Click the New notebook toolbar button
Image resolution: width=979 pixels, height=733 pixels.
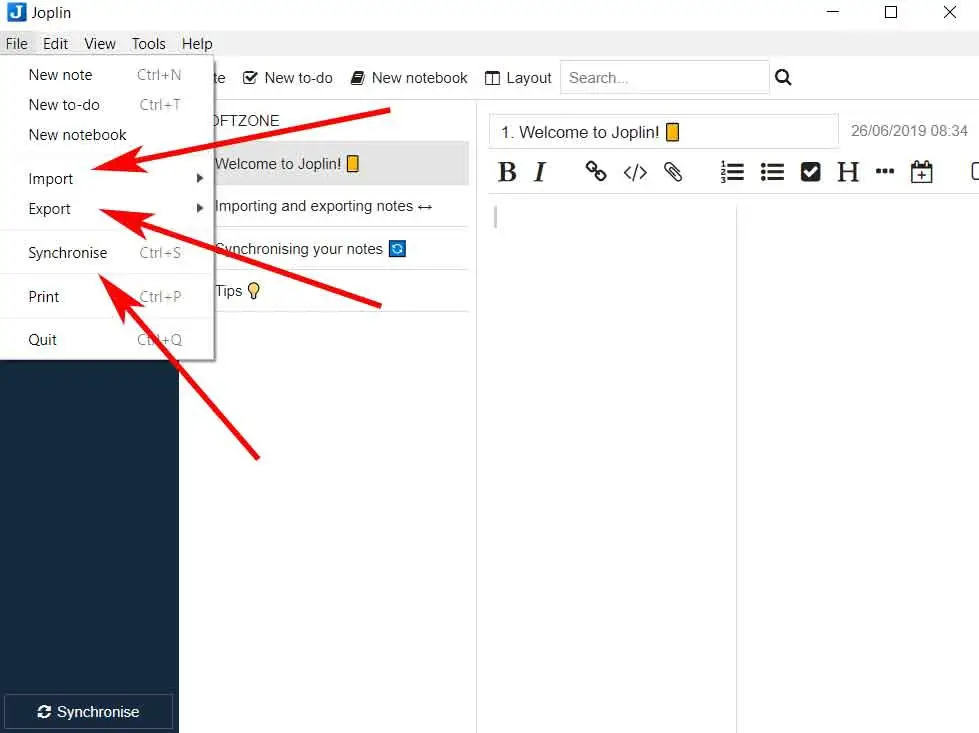pos(409,78)
